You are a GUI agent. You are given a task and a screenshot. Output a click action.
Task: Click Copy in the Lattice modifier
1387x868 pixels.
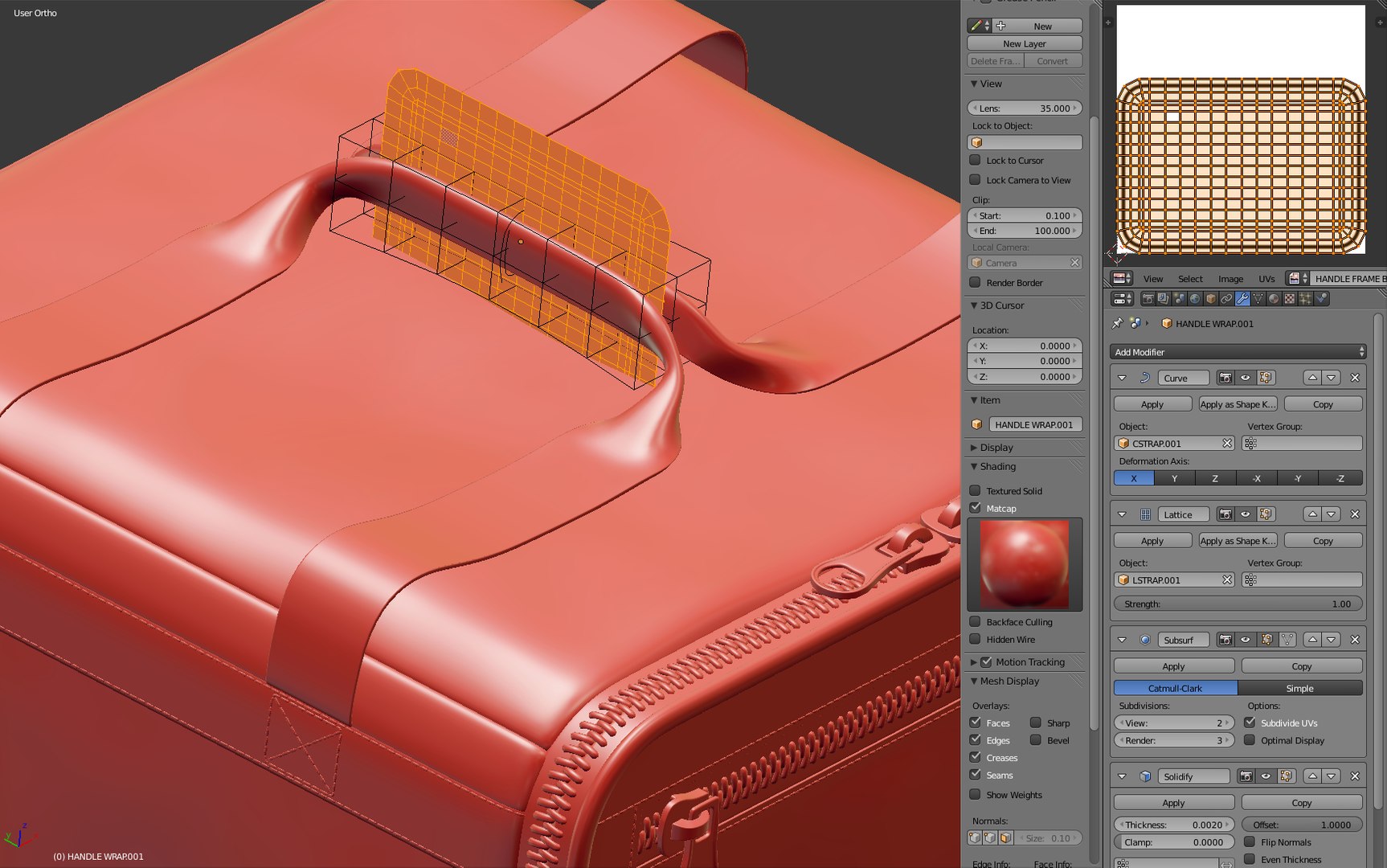coord(1324,541)
